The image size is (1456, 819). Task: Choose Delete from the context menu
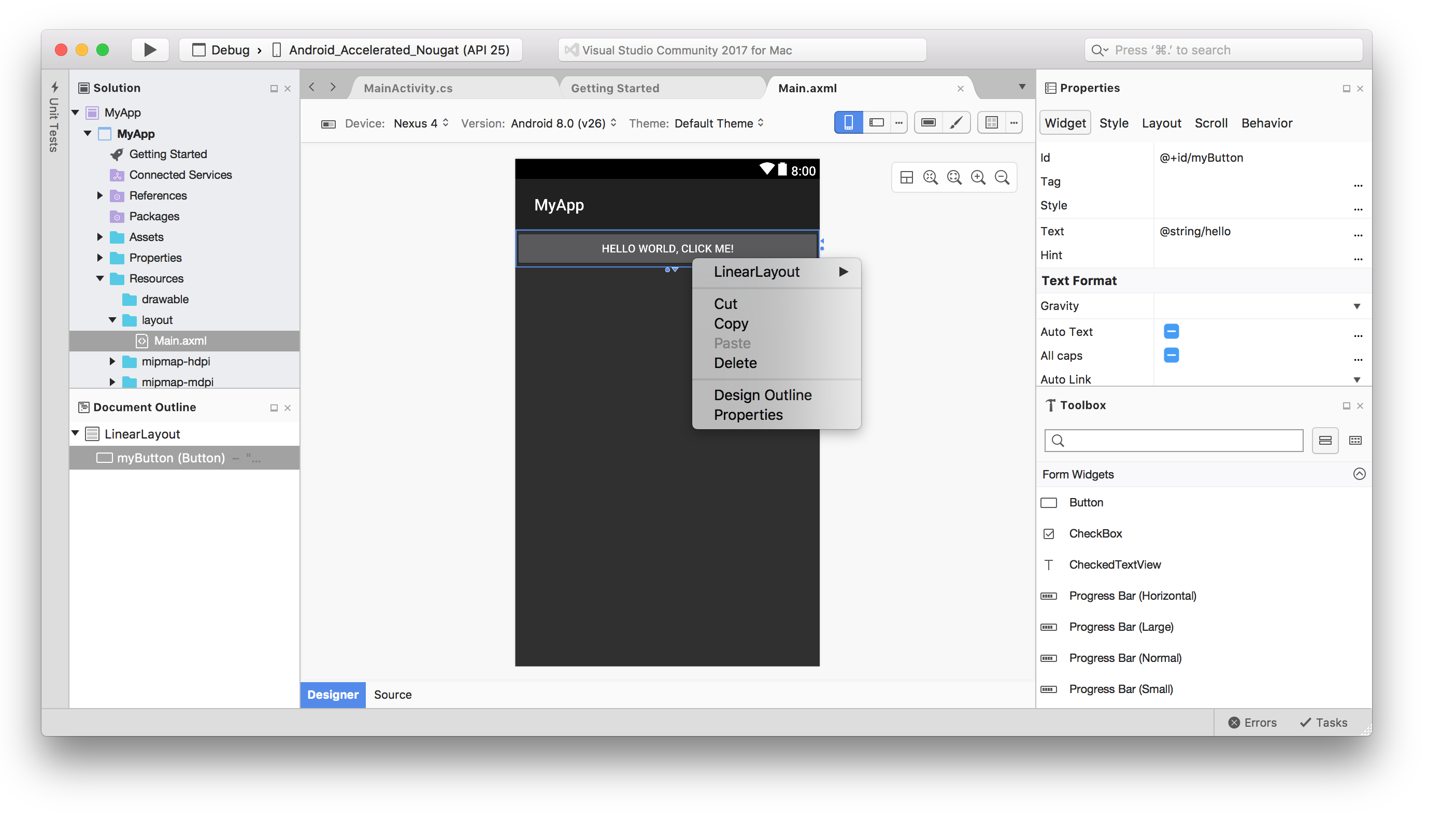point(735,363)
